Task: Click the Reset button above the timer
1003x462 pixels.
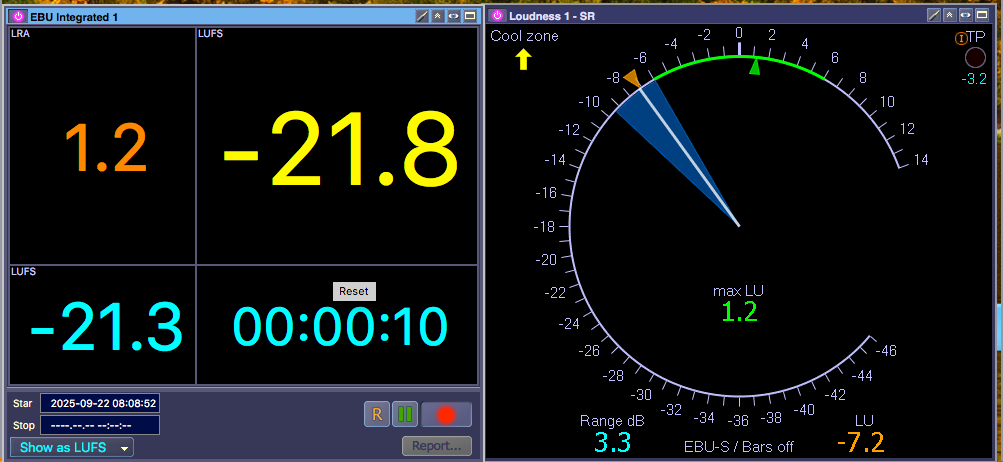Action: click(354, 291)
